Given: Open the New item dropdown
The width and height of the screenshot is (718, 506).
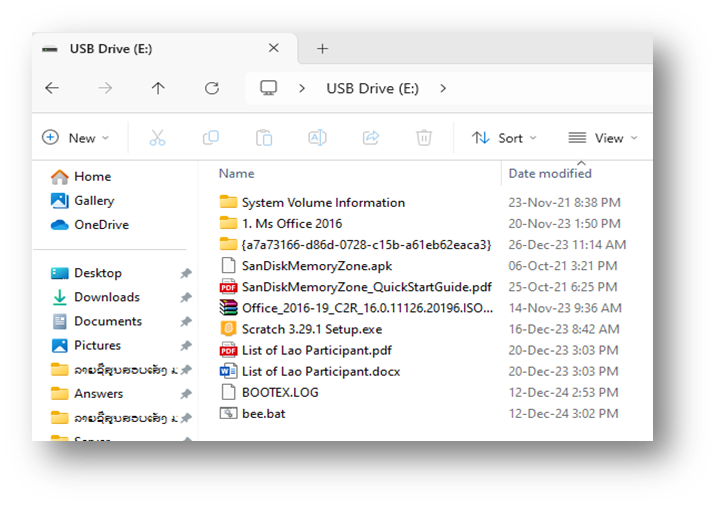Looking at the screenshot, I should tap(76, 138).
